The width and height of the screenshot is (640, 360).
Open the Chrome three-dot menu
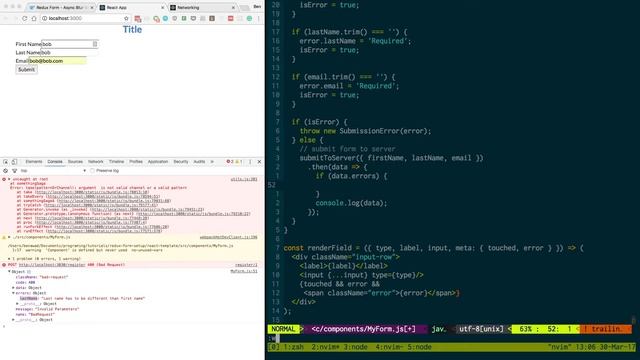pos(258,18)
